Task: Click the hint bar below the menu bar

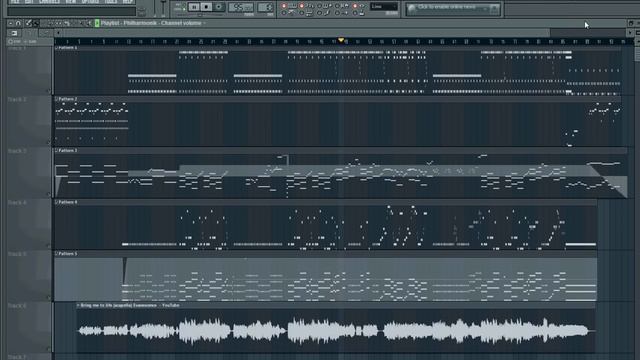Action: 71,11
